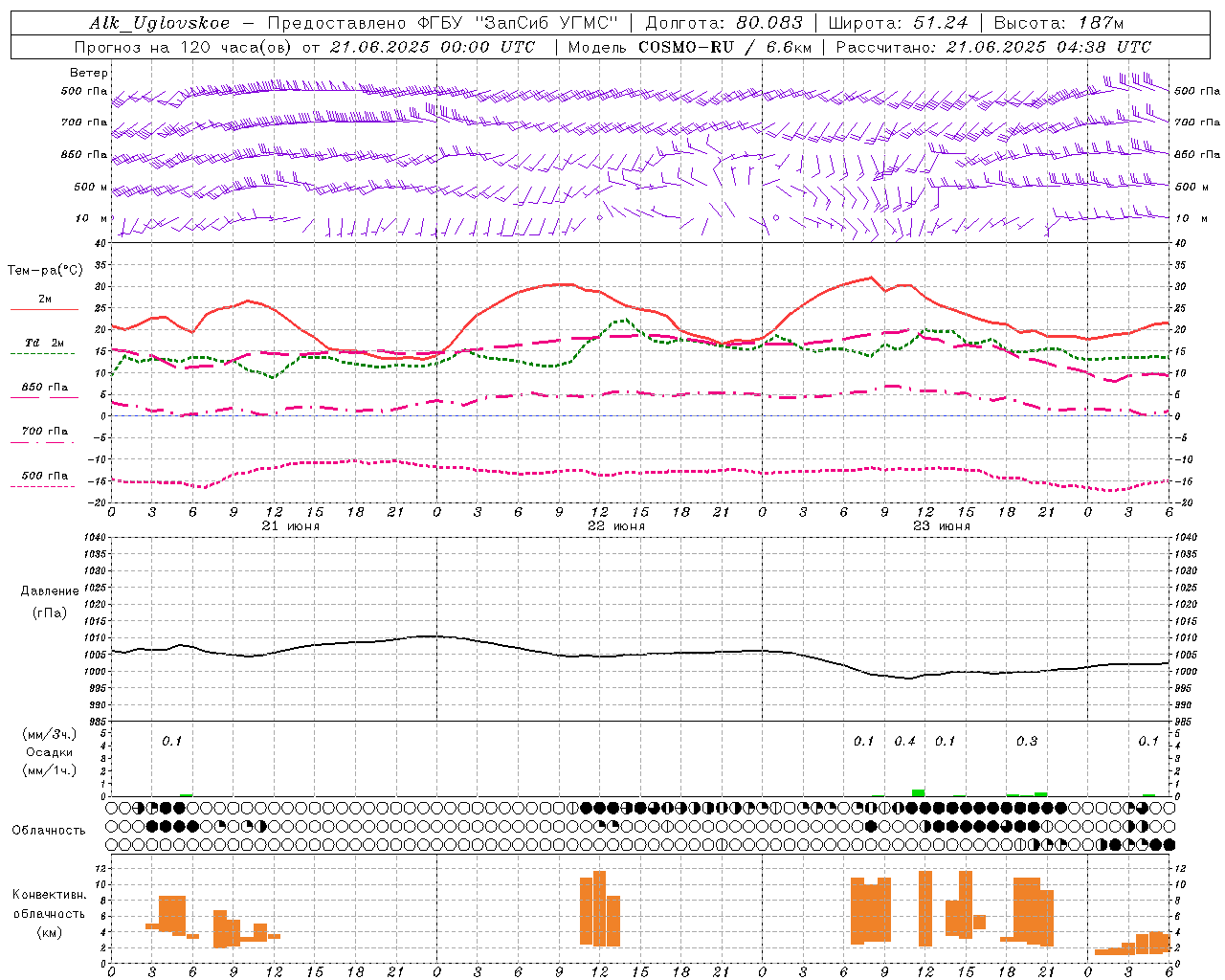The image size is (1225, 980).
Task: Click the Осадки precipitation panel label
Action: click(49, 752)
